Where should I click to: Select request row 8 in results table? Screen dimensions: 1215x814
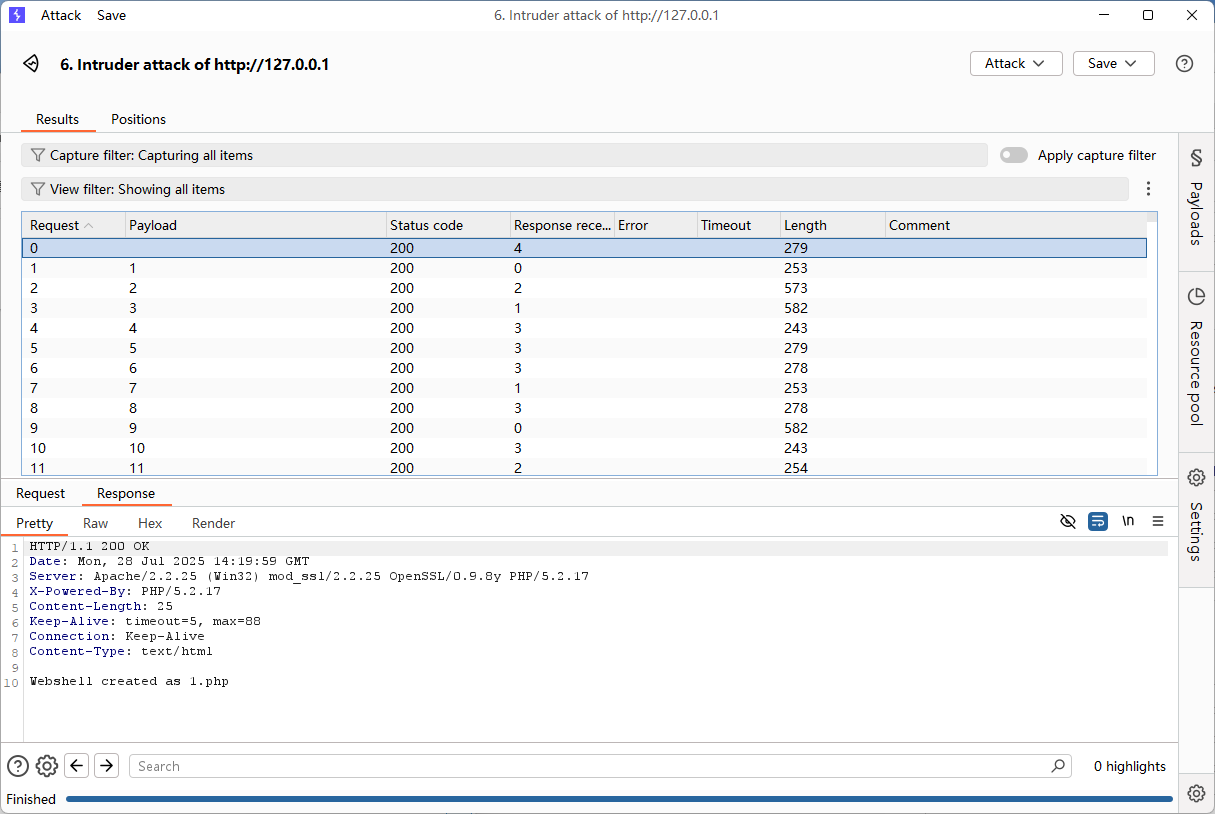tap(584, 408)
